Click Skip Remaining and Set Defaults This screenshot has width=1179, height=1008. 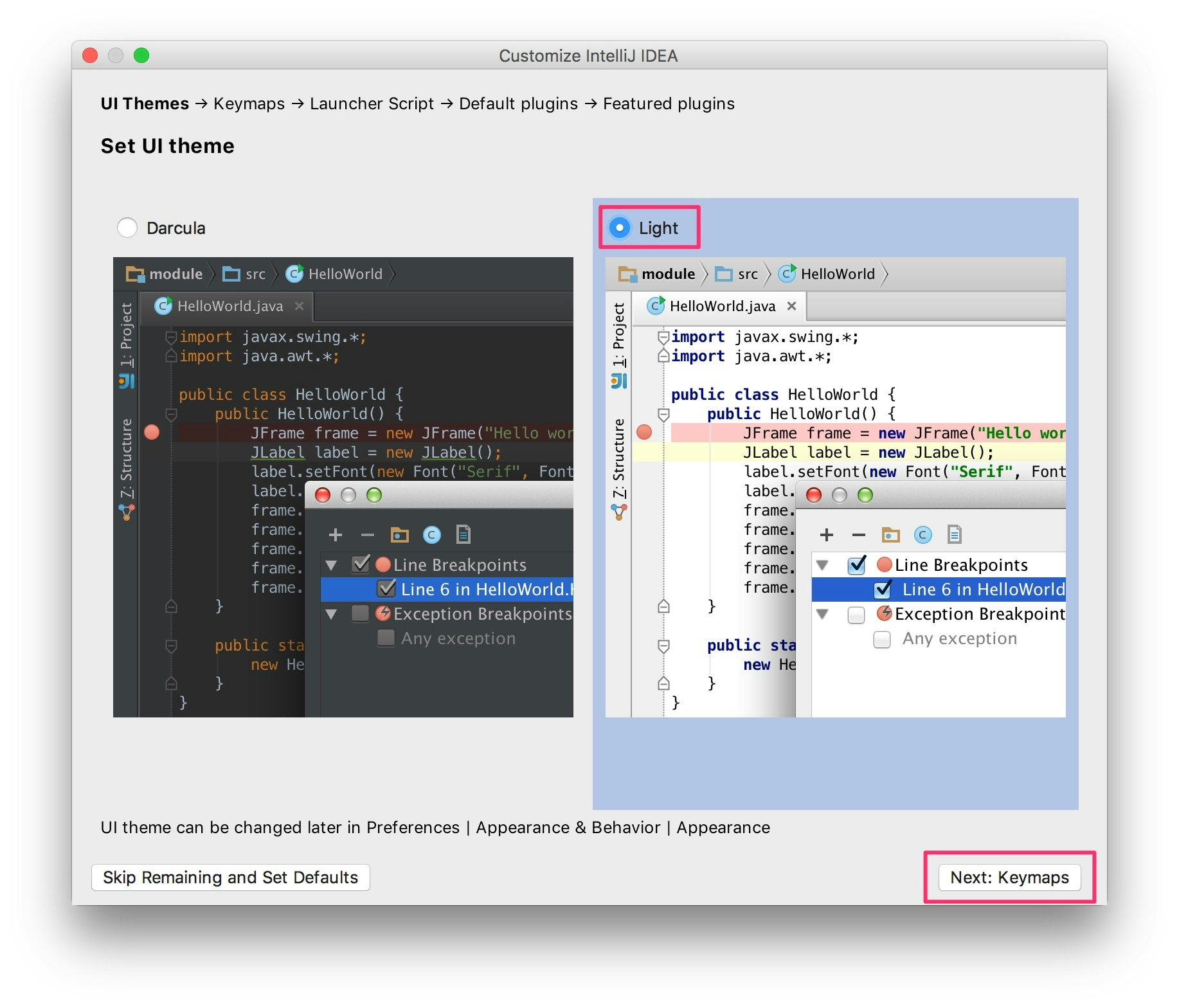pos(230,878)
